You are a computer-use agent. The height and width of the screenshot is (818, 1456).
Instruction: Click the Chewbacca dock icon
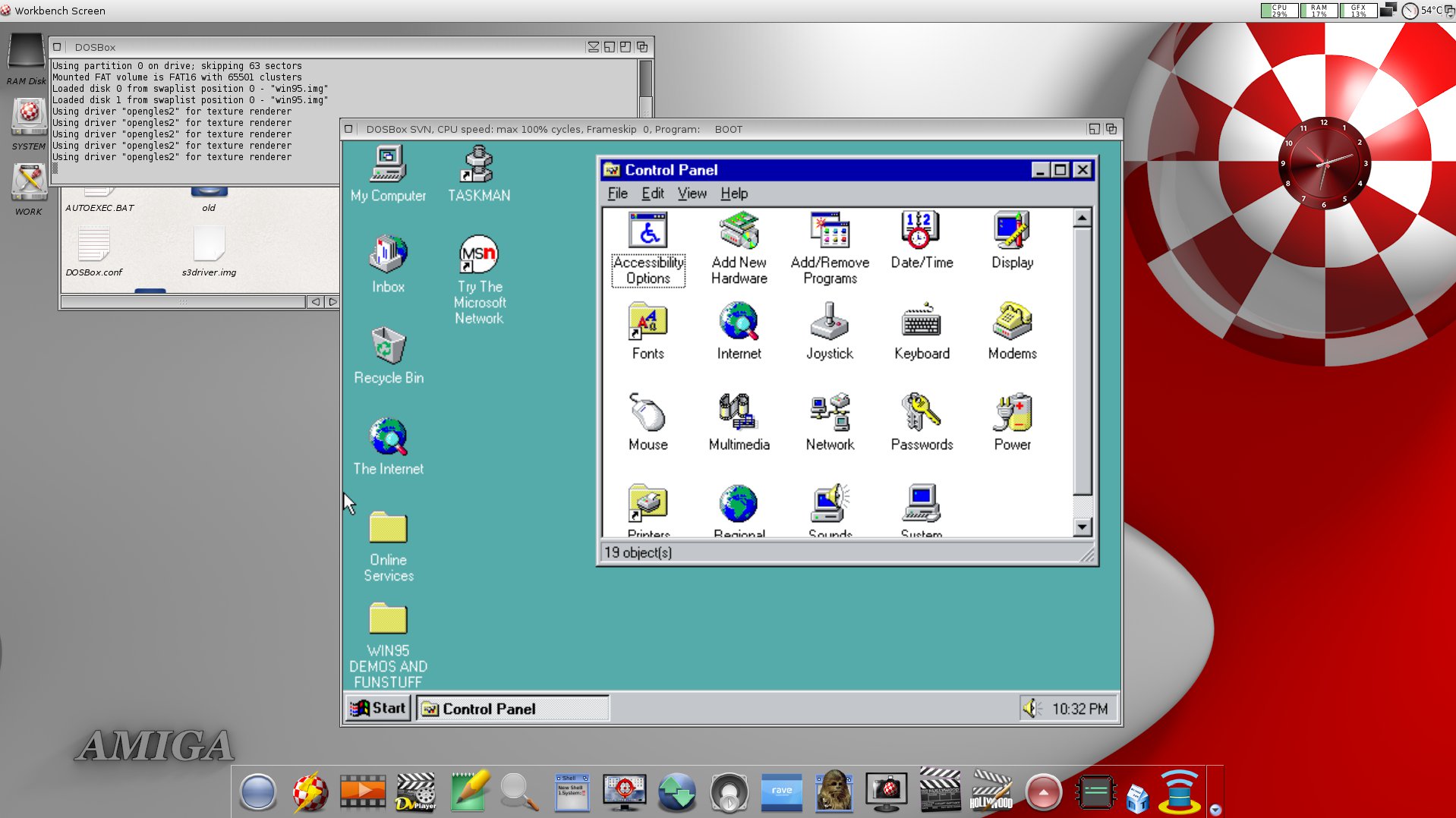click(834, 791)
